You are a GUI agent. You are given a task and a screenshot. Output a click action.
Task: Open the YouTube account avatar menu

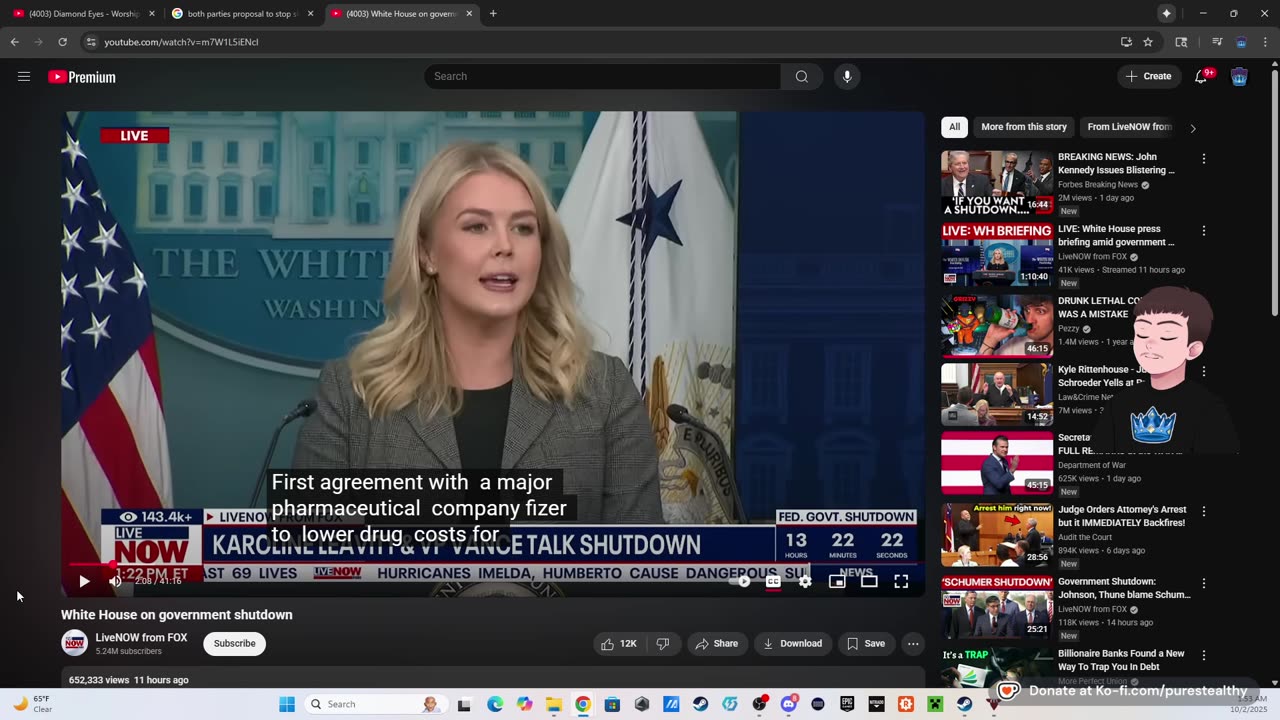pyautogui.click(x=1239, y=77)
